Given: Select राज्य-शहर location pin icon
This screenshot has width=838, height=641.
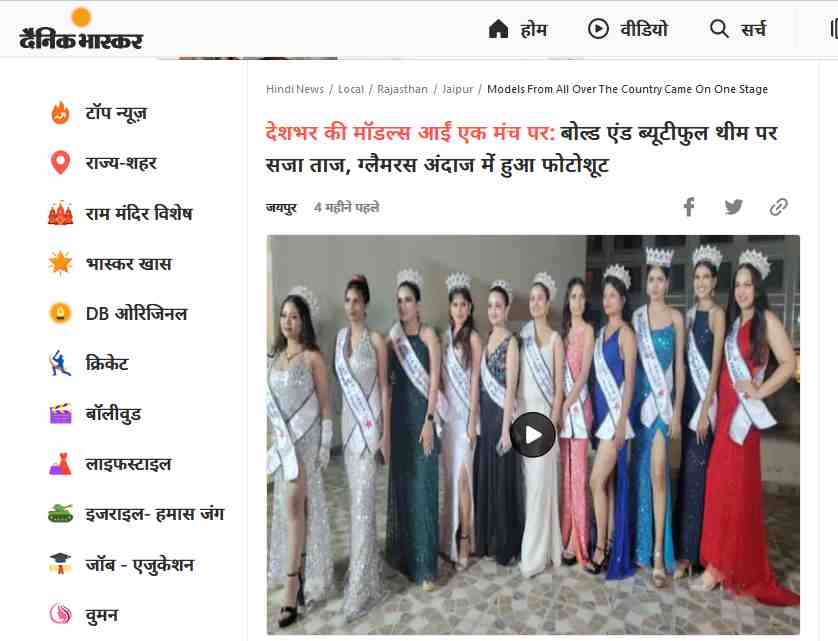Looking at the screenshot, I should click(60, 163).
